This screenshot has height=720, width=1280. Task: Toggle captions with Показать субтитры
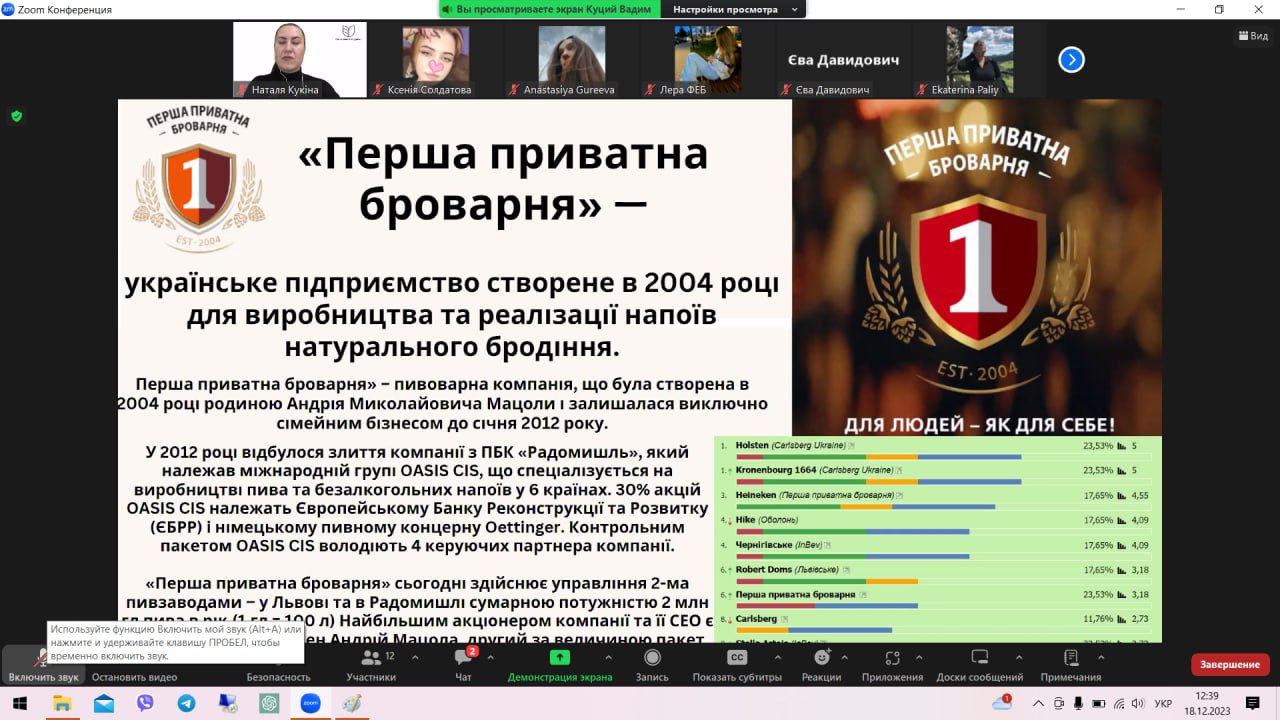(737, 658)
